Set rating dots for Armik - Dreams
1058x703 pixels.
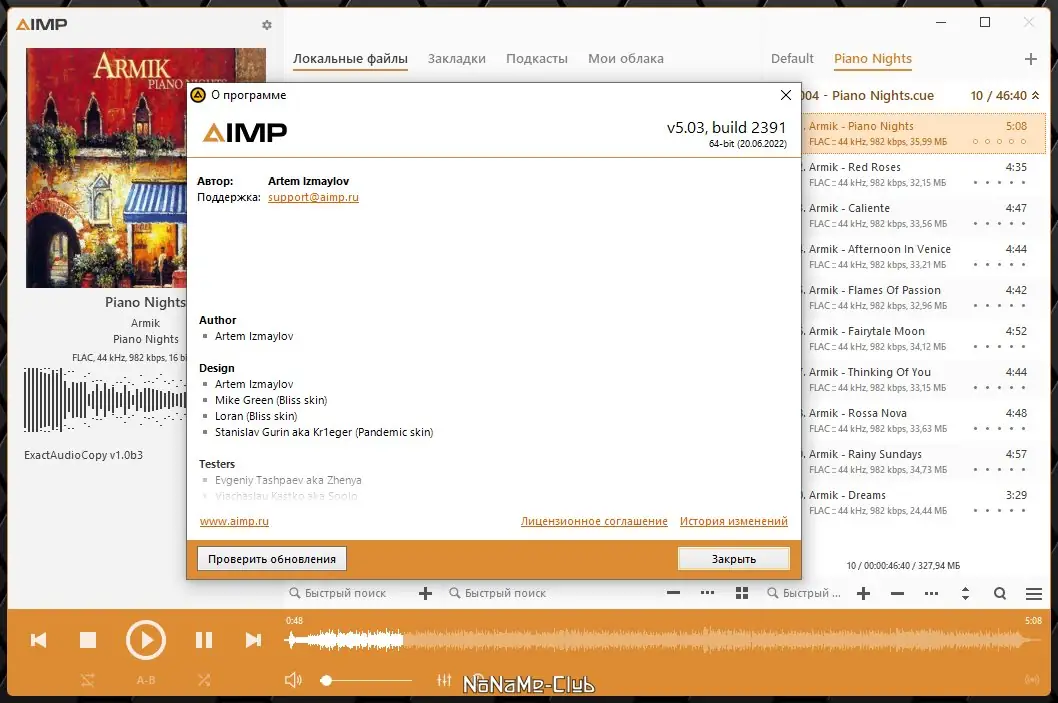999,511
